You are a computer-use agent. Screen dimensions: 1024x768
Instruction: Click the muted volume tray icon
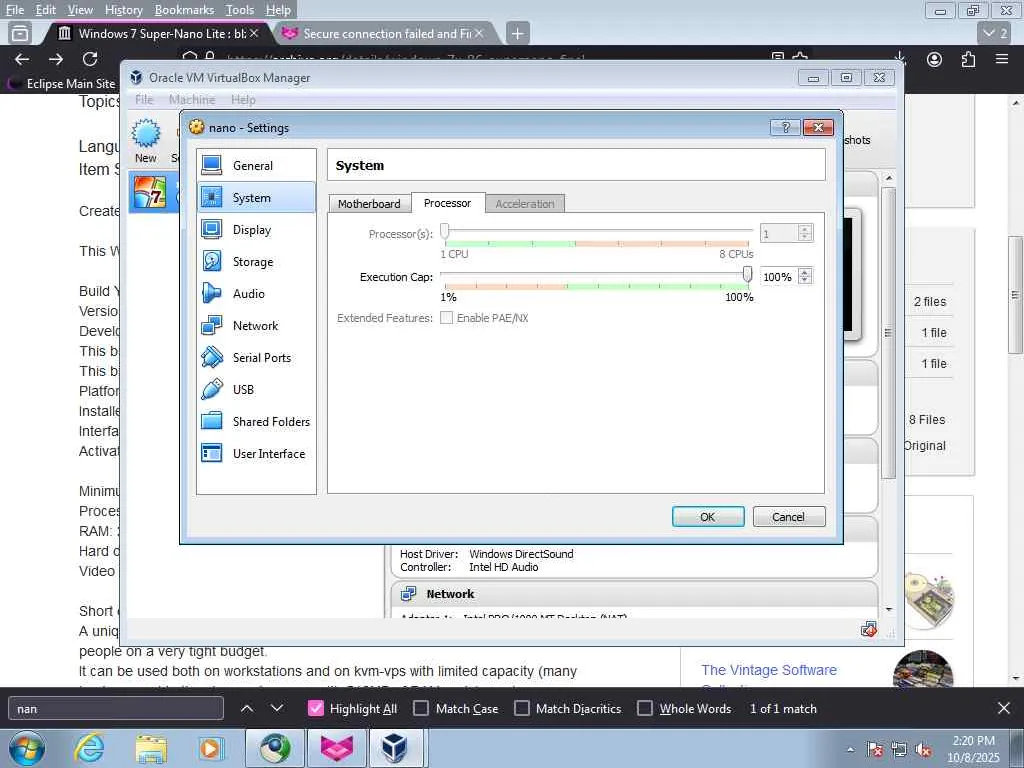923,750
